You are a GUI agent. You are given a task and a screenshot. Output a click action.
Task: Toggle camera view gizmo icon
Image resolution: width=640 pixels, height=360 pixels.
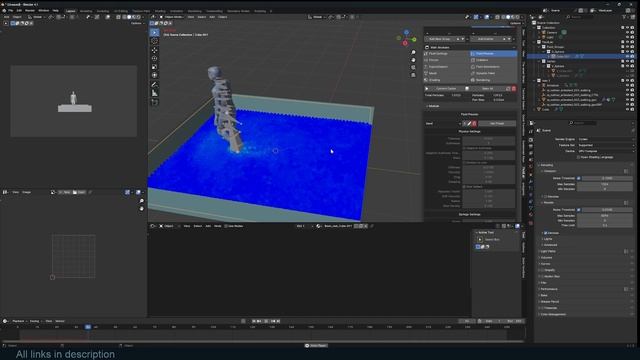coord(413,68)
